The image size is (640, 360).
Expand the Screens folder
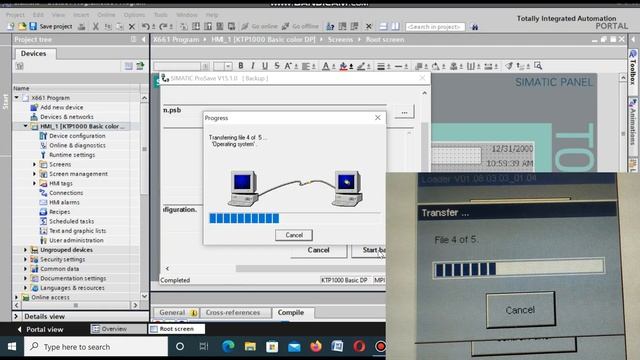[x=35, y=164]
